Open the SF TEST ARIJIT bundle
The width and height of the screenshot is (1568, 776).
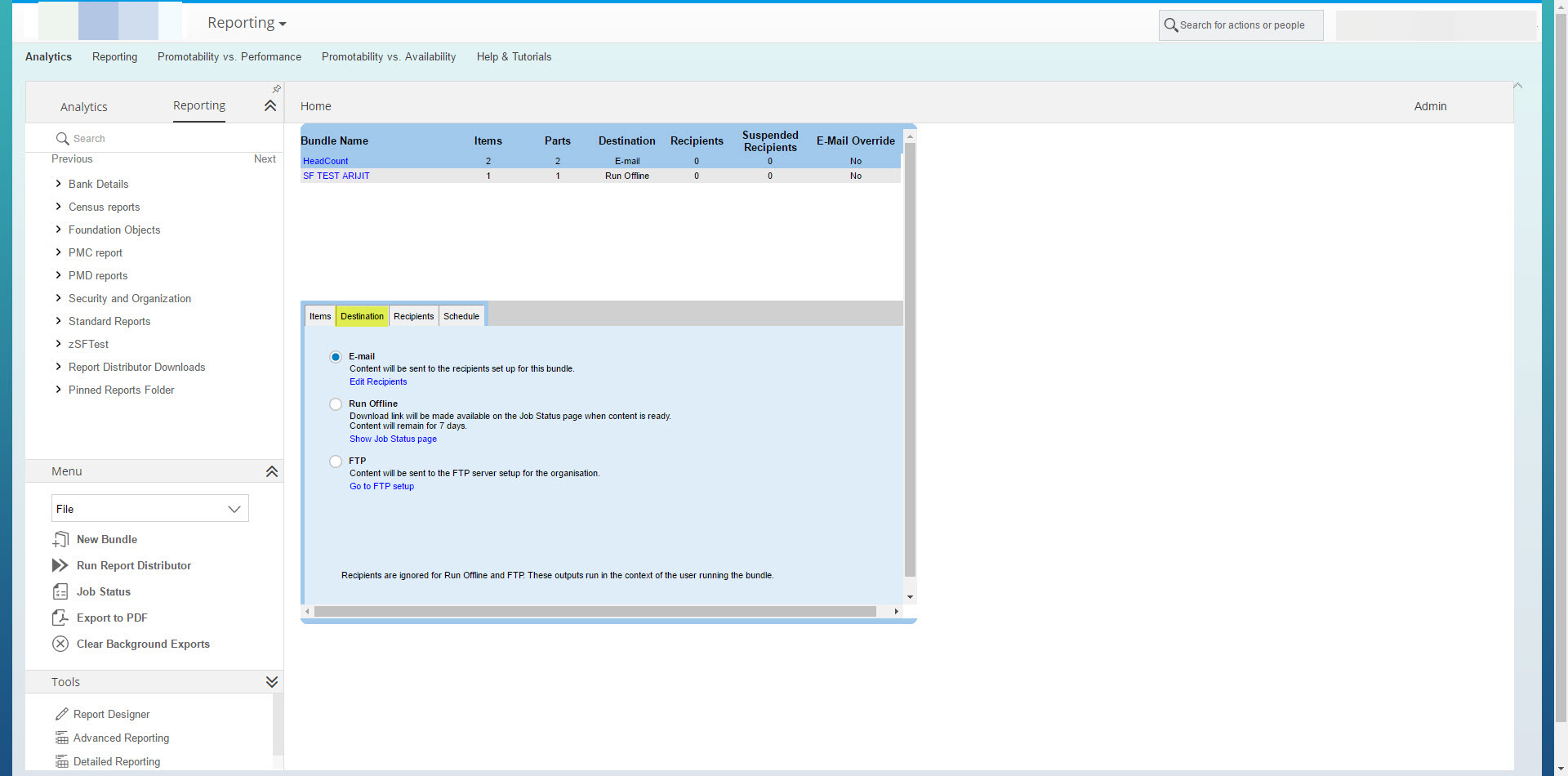coord(336,176)
